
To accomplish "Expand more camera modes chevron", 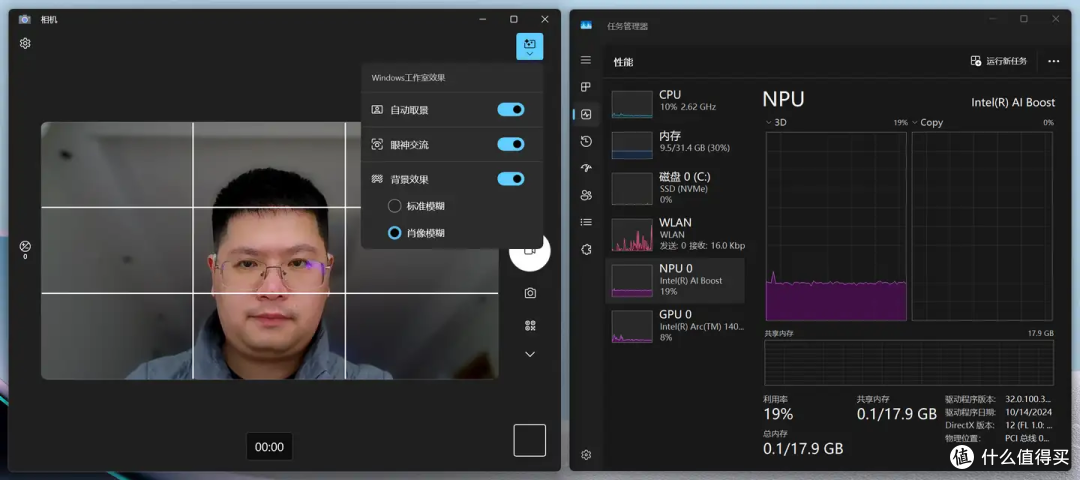I will pos(530,354).
